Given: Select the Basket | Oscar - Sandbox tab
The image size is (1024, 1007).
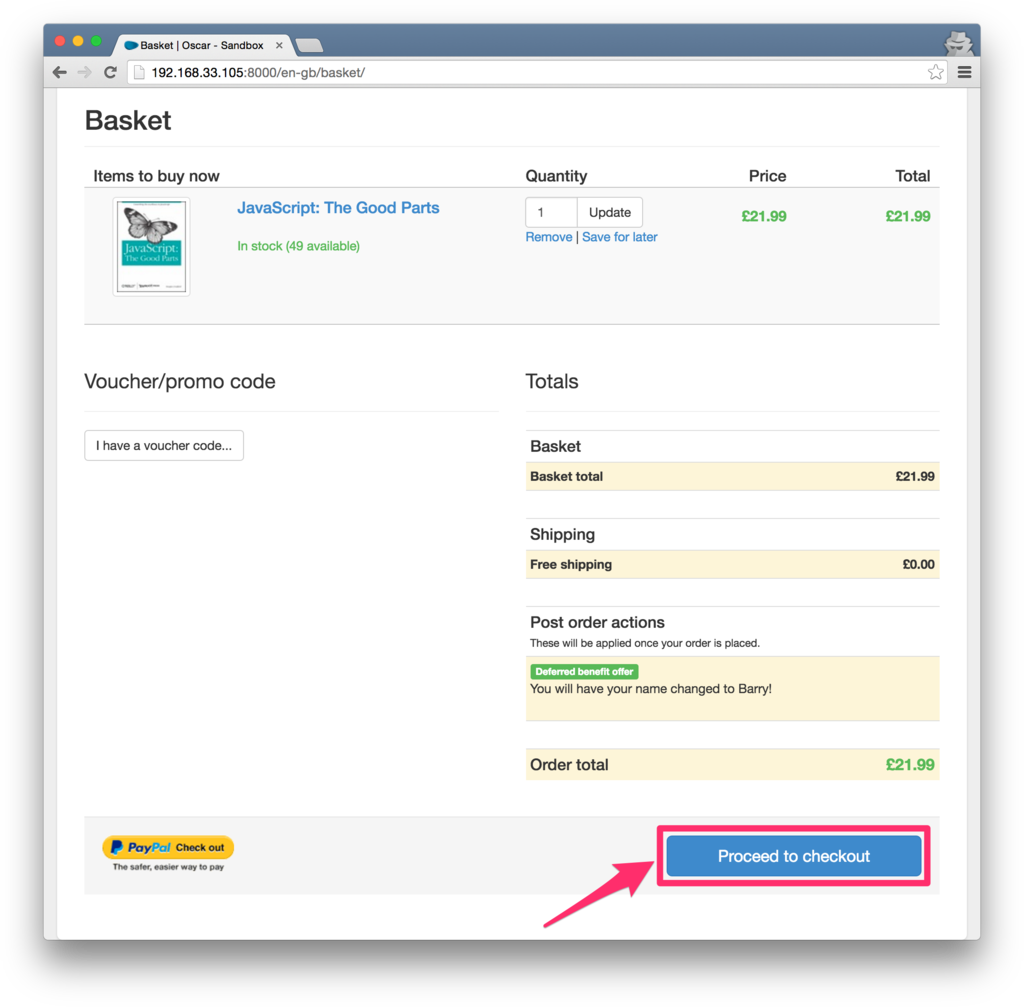Looking at the screenshot, I should (201, 45).
